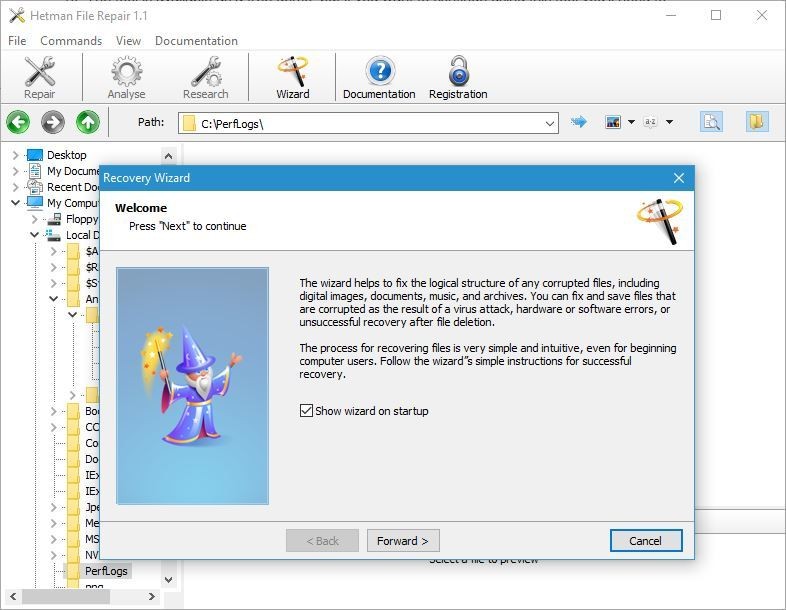This screenshot has width=786, height=610.
Task: Go back with green left arrow
Action: 18,122
